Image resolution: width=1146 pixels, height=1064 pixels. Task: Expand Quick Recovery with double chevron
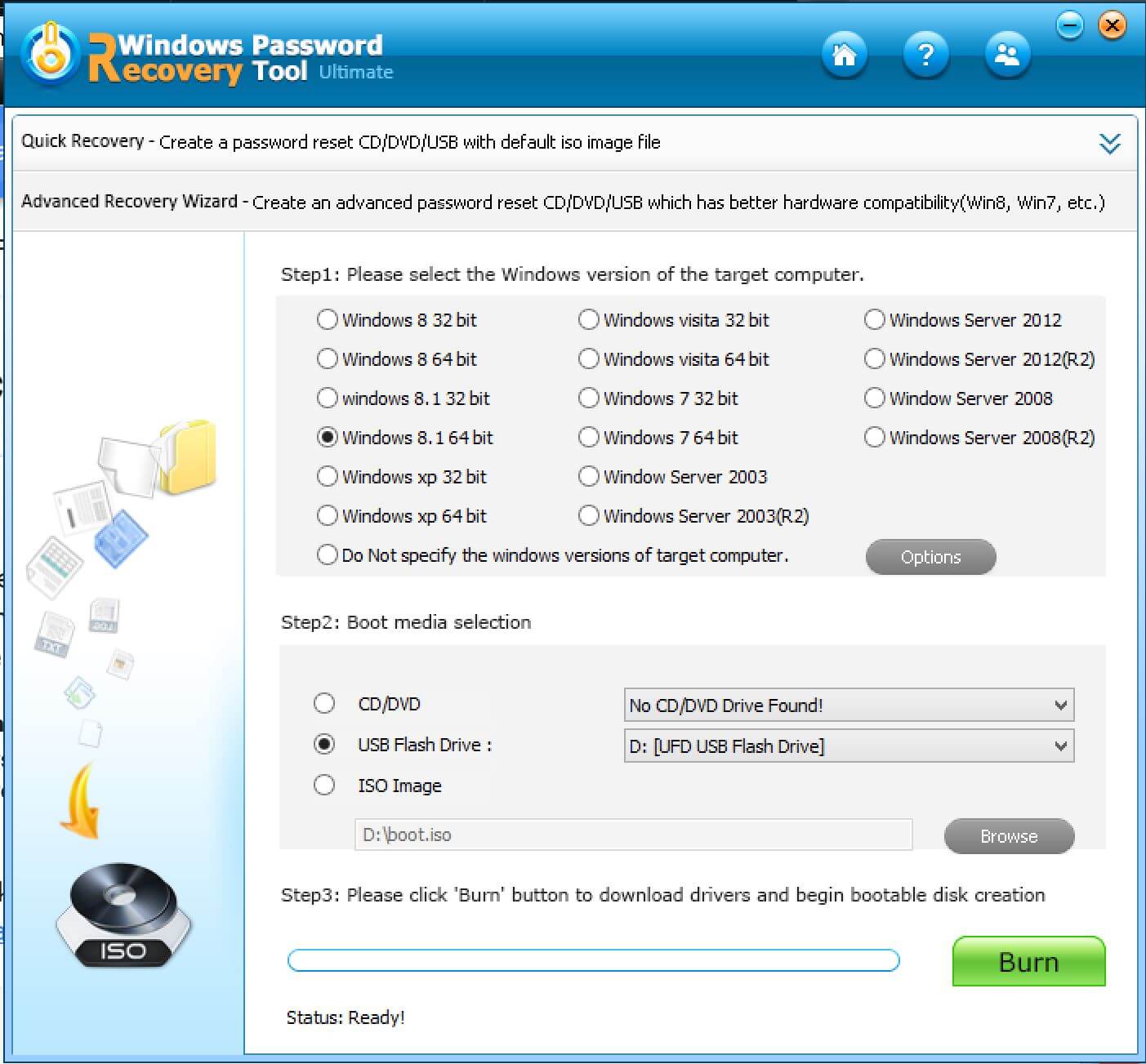(x=1109, y=144)
